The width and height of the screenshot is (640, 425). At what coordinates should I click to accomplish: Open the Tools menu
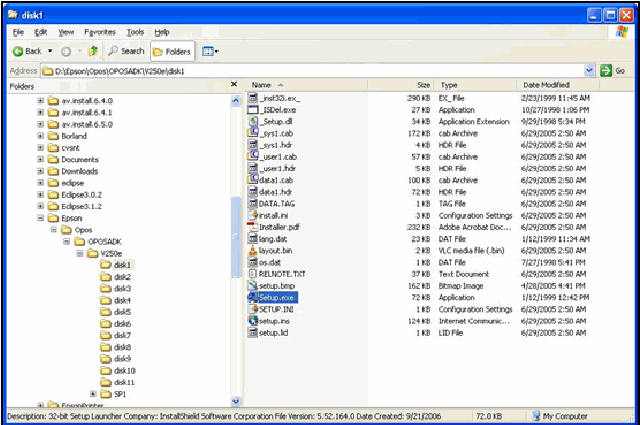[135, 32]
